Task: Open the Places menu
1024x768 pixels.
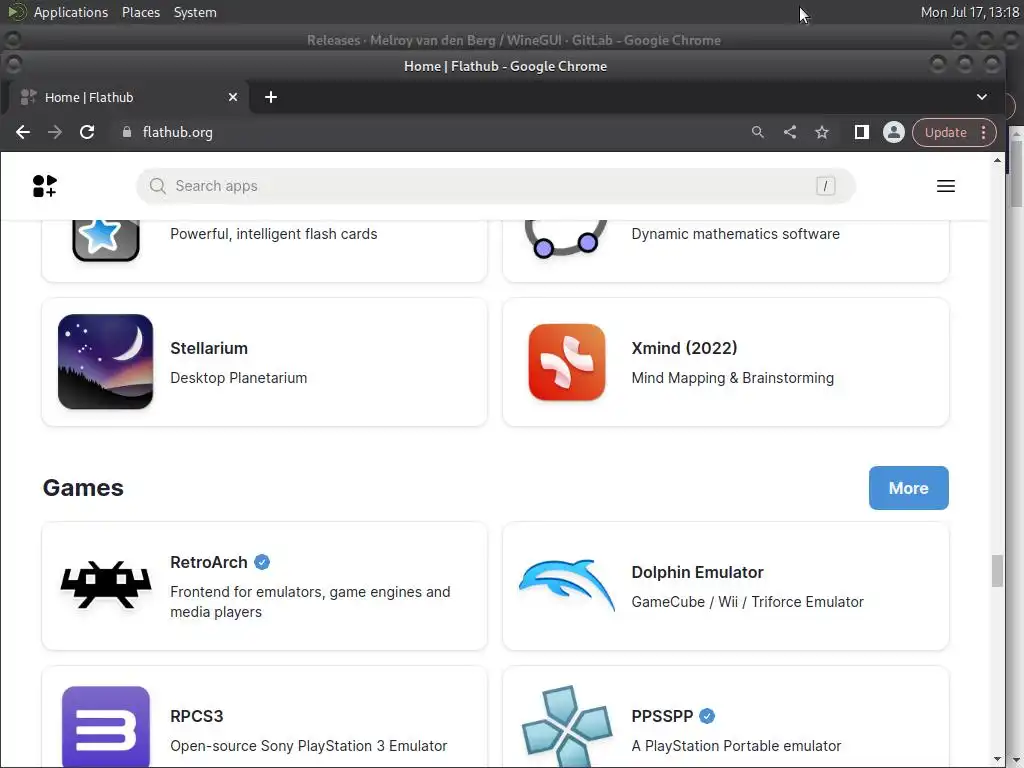Action: 140,12
